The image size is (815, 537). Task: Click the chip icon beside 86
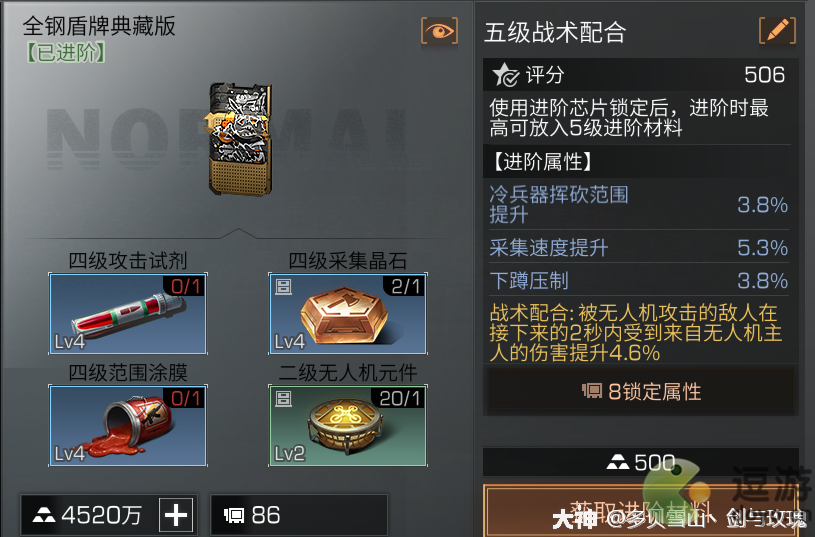click(234, 515)
